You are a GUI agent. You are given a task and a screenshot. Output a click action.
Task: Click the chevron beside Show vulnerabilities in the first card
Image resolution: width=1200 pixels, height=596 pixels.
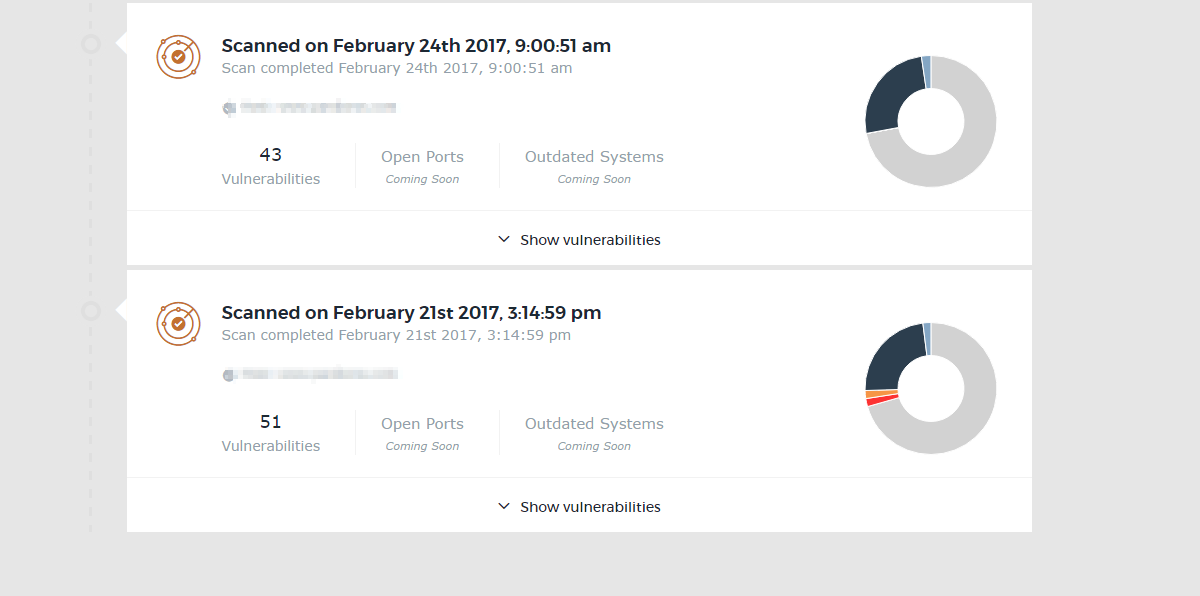504,240
